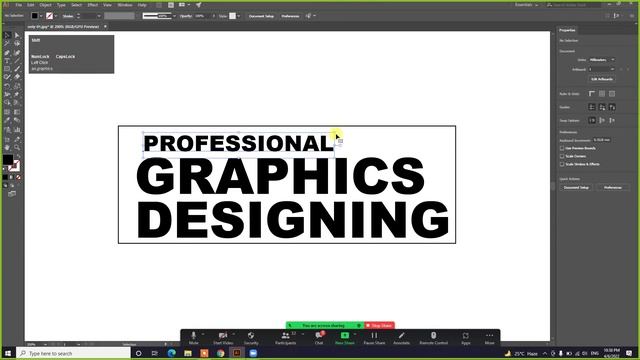The image size is (640, 360).
Task: Click Preferences in control bar
Action: tap(290, 16)
